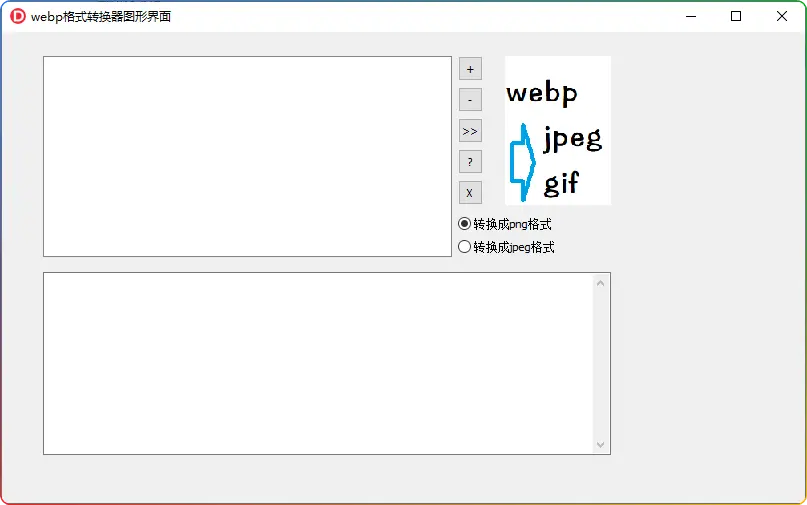Click the "jpeg" text in the logo image
This screenshot has width=807, height=505.
(572, 138)
